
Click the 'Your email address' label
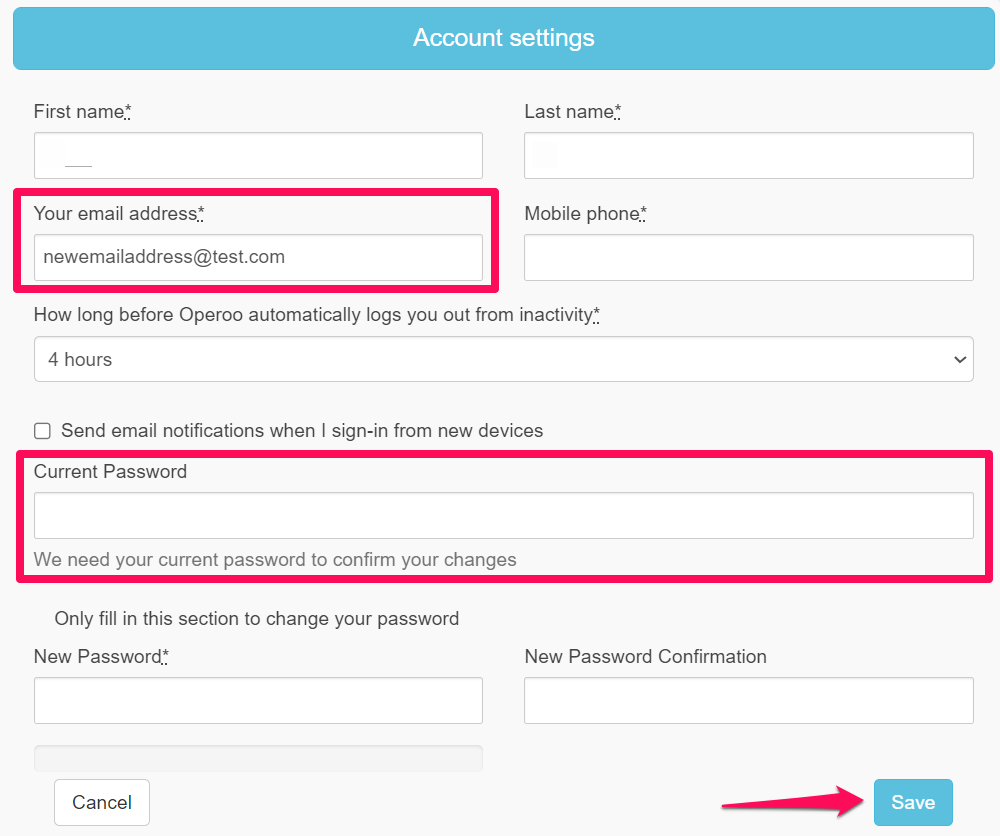click(x=116, y=213)
